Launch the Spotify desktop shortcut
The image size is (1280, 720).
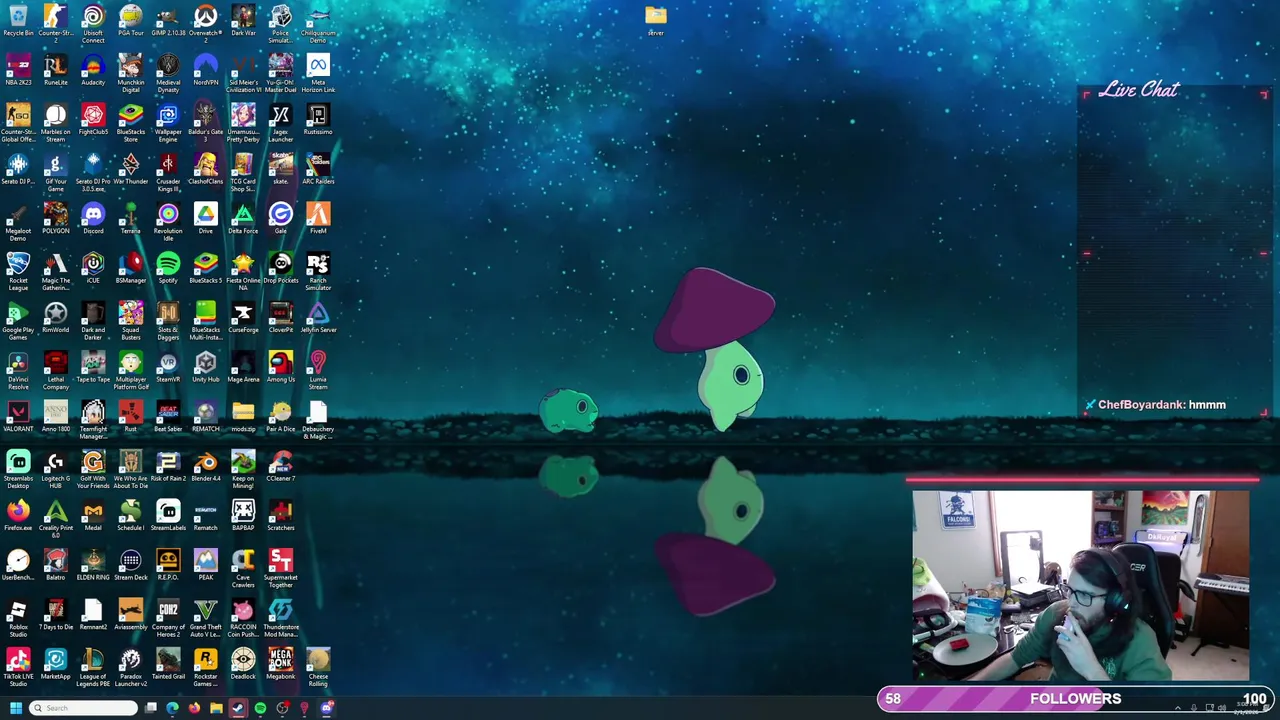tap(168, 268)
